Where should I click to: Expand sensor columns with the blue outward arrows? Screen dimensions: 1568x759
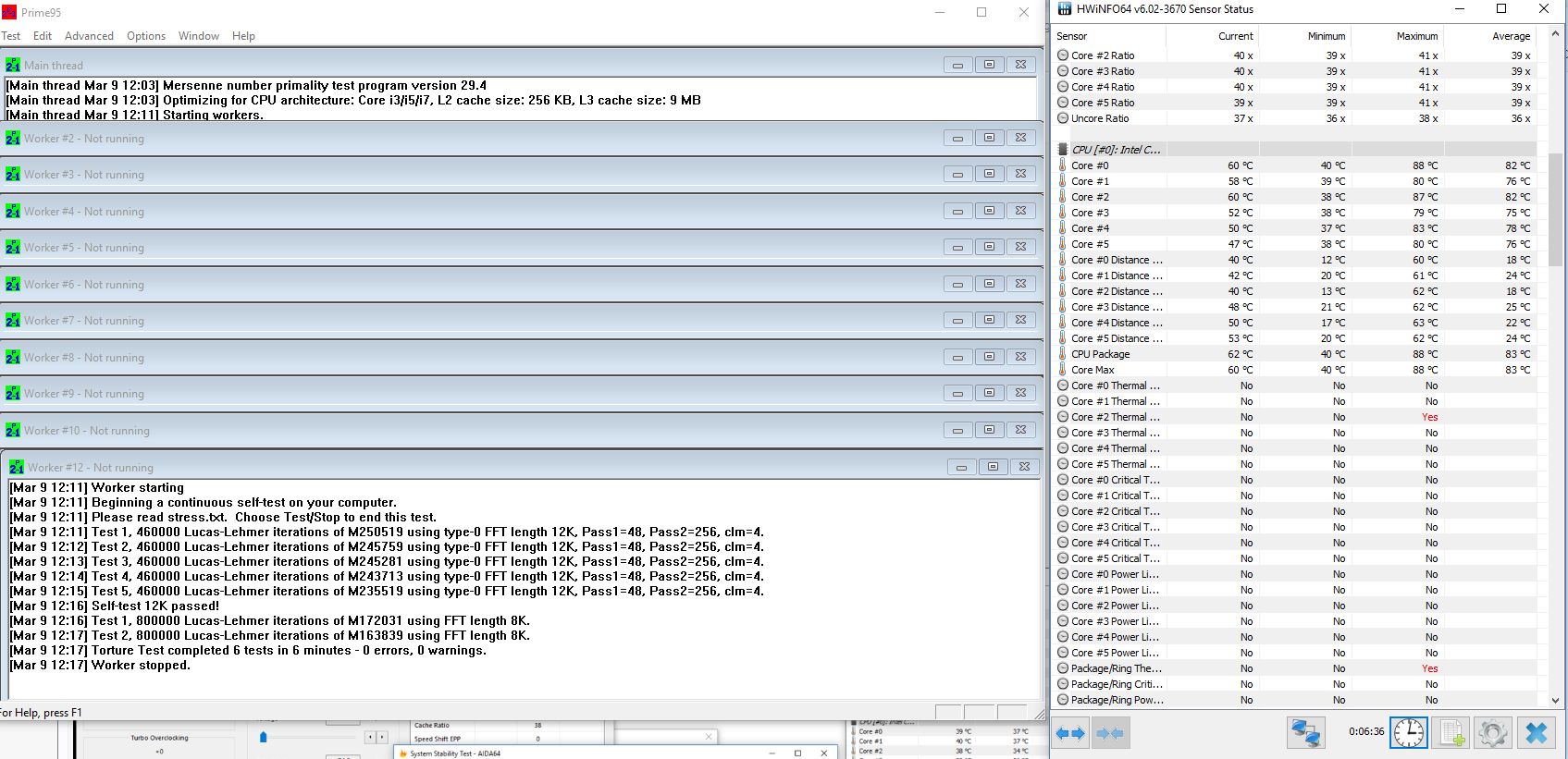click(1070, 733)
